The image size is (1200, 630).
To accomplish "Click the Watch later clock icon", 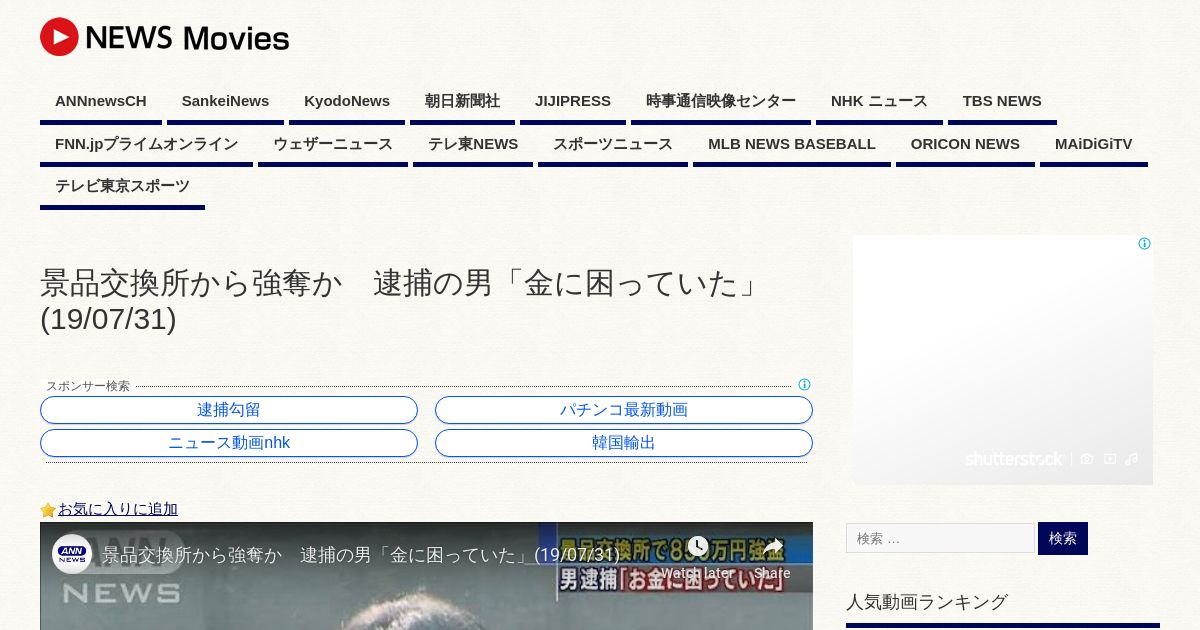I will point(698,547).
